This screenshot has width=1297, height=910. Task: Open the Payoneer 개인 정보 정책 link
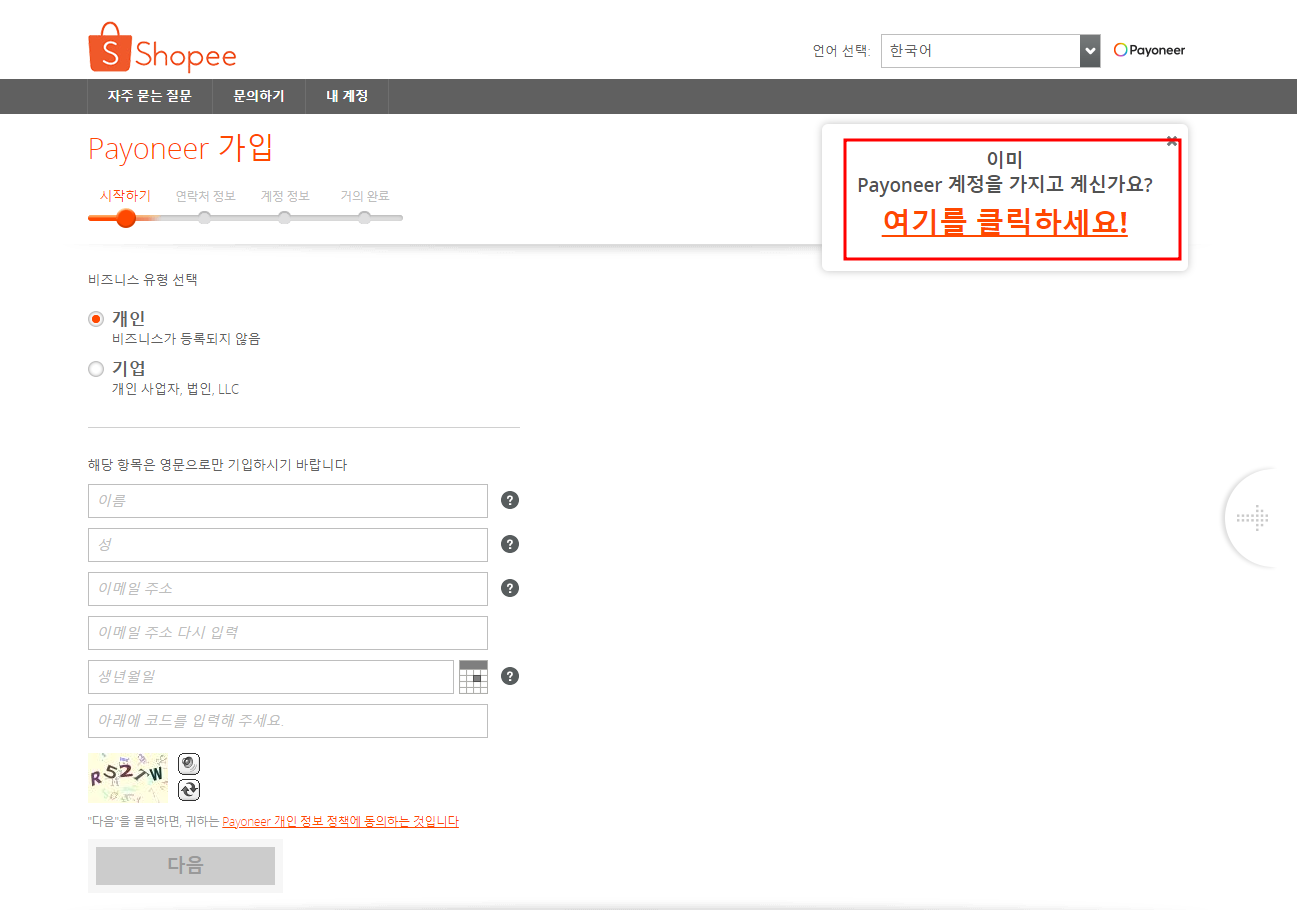[340, 821]
